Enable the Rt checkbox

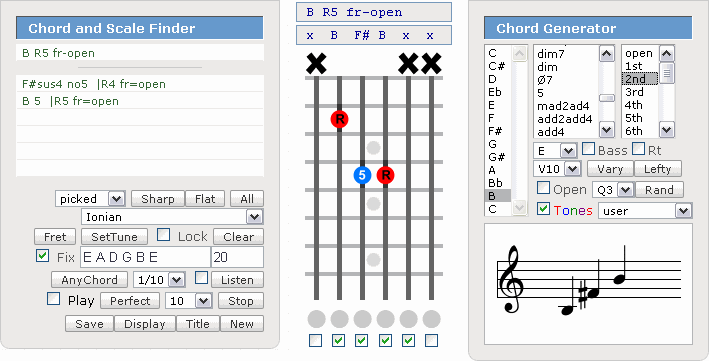click(x=638, y=148)
